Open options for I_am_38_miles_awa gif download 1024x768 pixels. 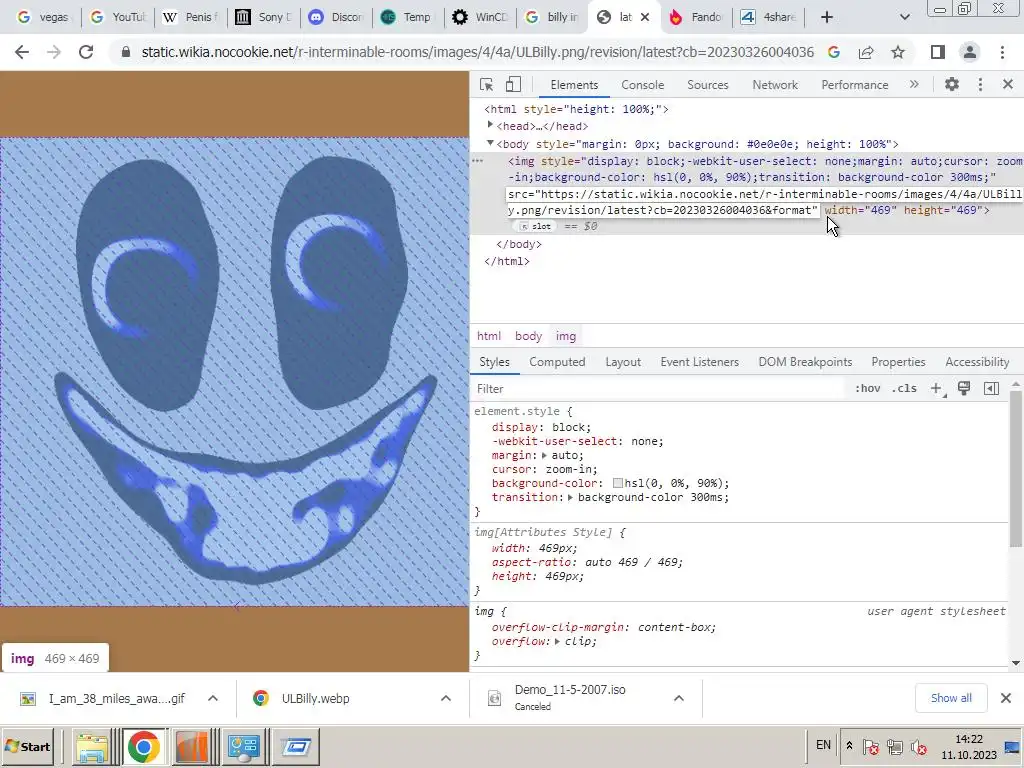(213, 698)
